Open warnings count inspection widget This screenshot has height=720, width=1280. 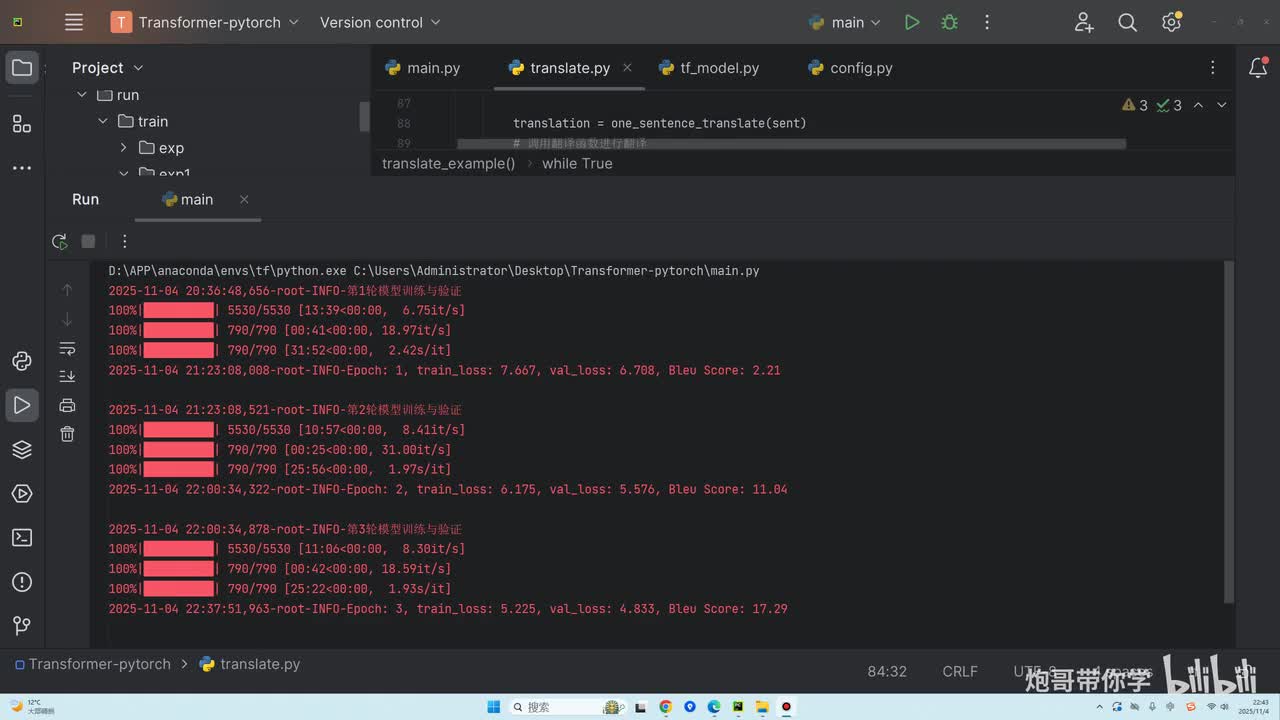tap(1135, 105)
